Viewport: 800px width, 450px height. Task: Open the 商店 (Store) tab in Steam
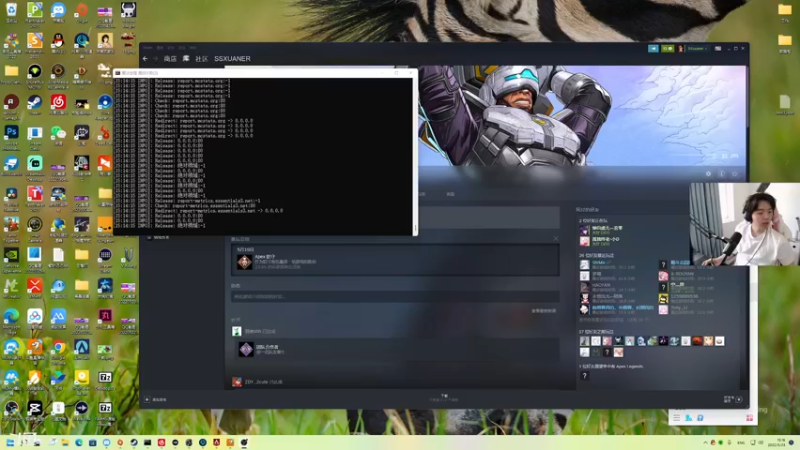click(170, 59)
